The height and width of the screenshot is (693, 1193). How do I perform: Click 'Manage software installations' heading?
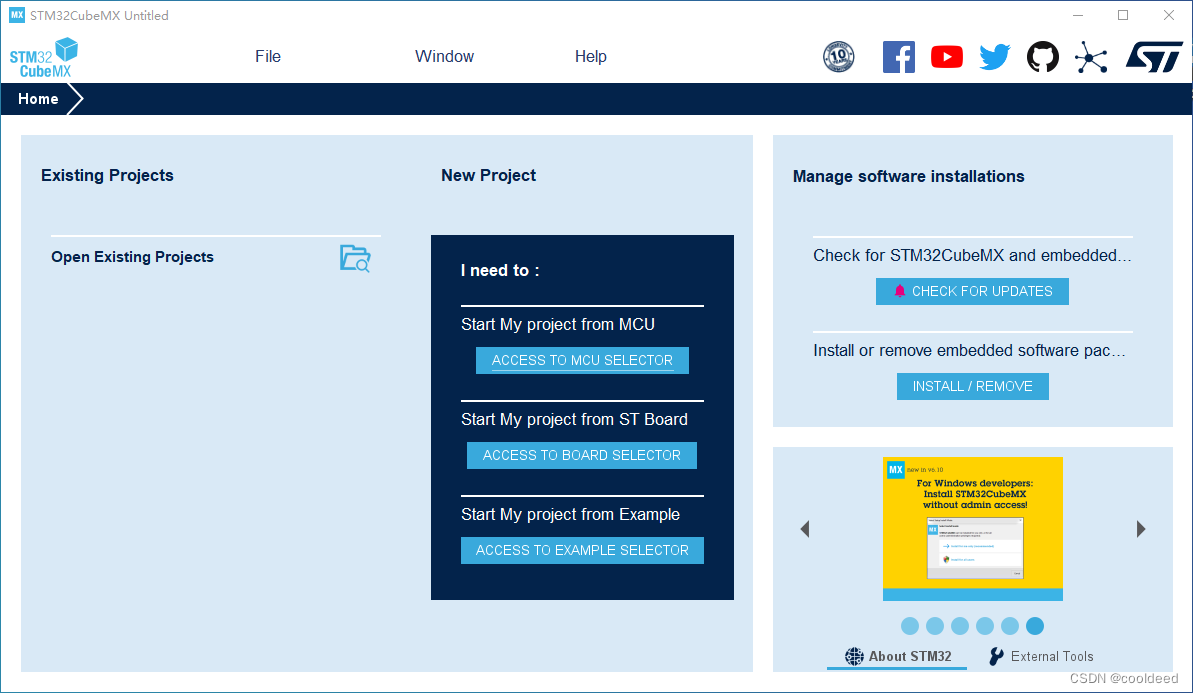(908, 176)
